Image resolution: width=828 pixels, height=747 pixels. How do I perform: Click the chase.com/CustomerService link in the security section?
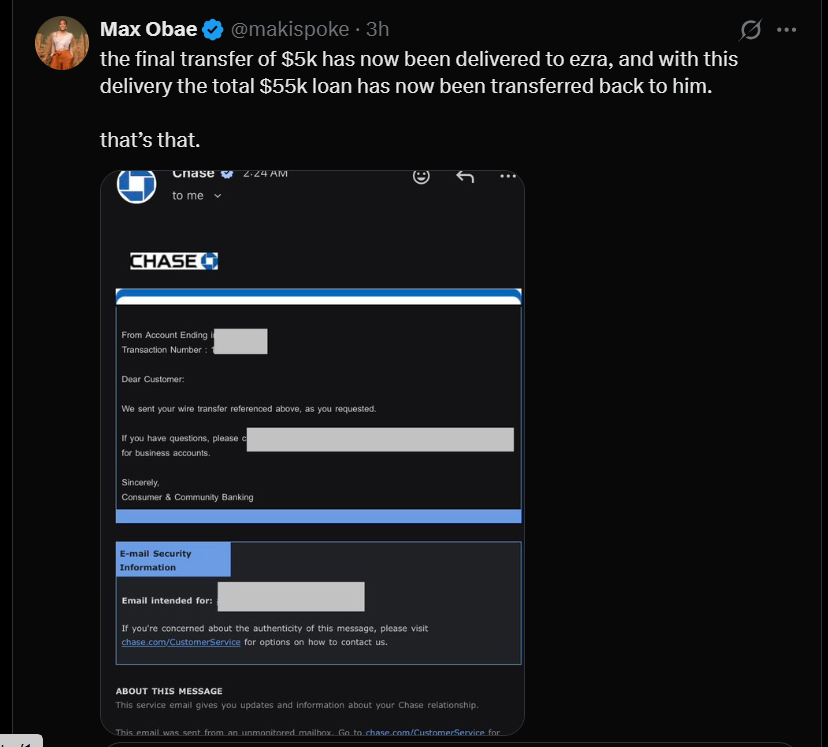coord(181,641)
